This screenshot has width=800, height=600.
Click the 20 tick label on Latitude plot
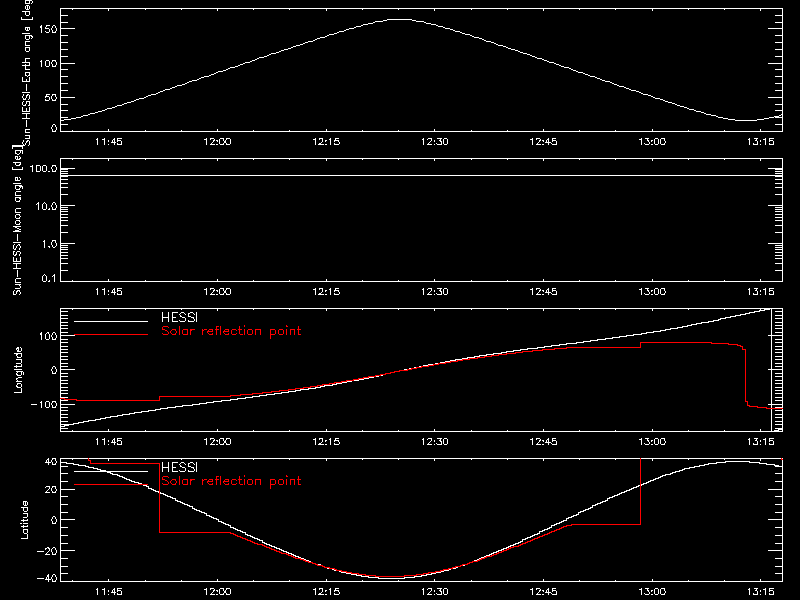pos(51,490)
